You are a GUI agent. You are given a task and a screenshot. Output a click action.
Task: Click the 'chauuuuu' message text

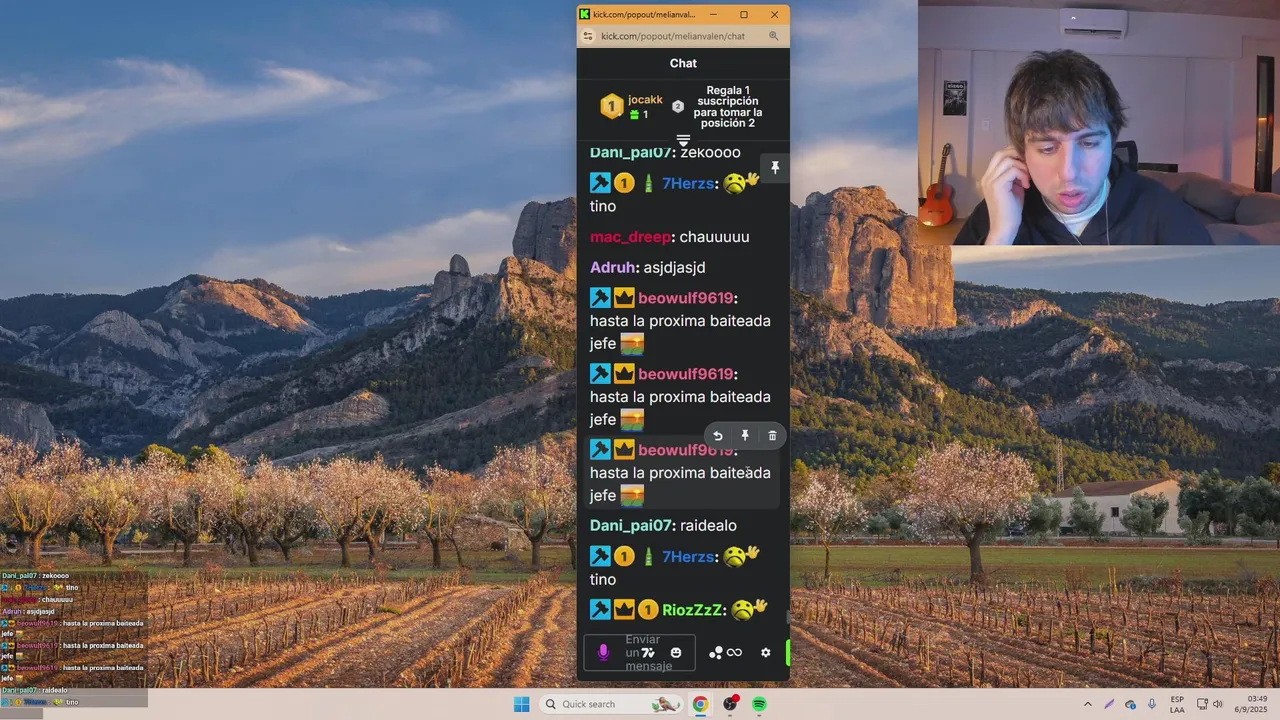click(x=714, y=237)
